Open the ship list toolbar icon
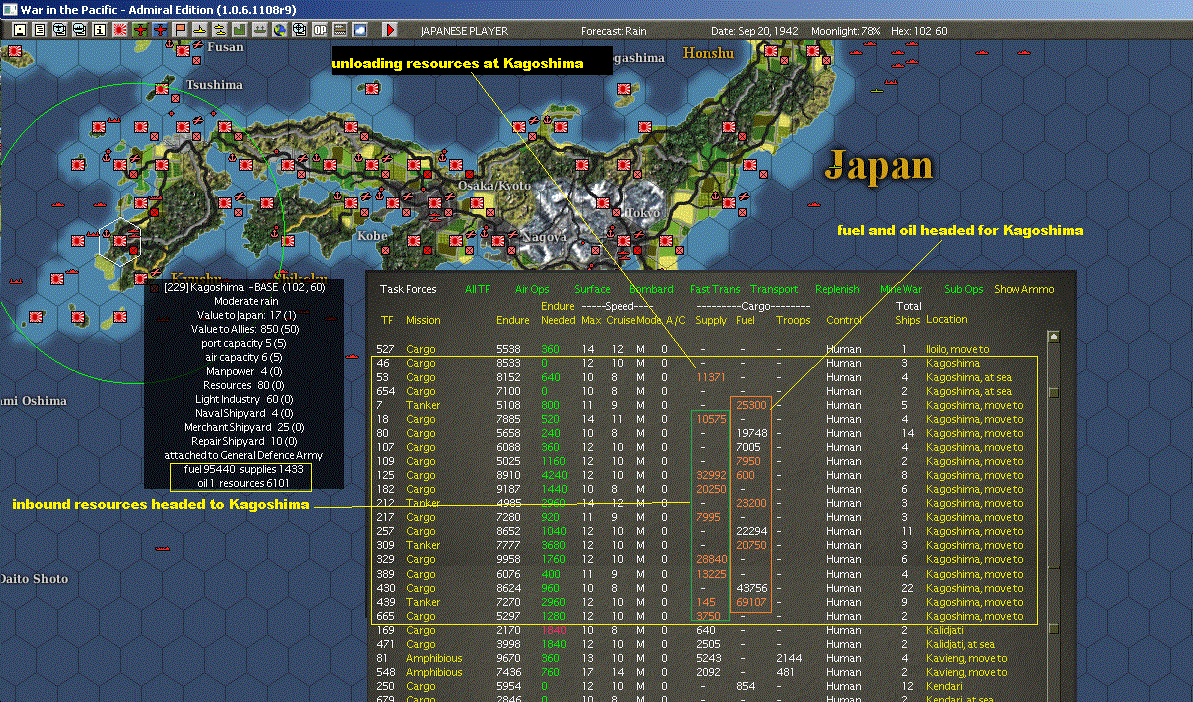 pyautogui.click(x=80, y=30)
